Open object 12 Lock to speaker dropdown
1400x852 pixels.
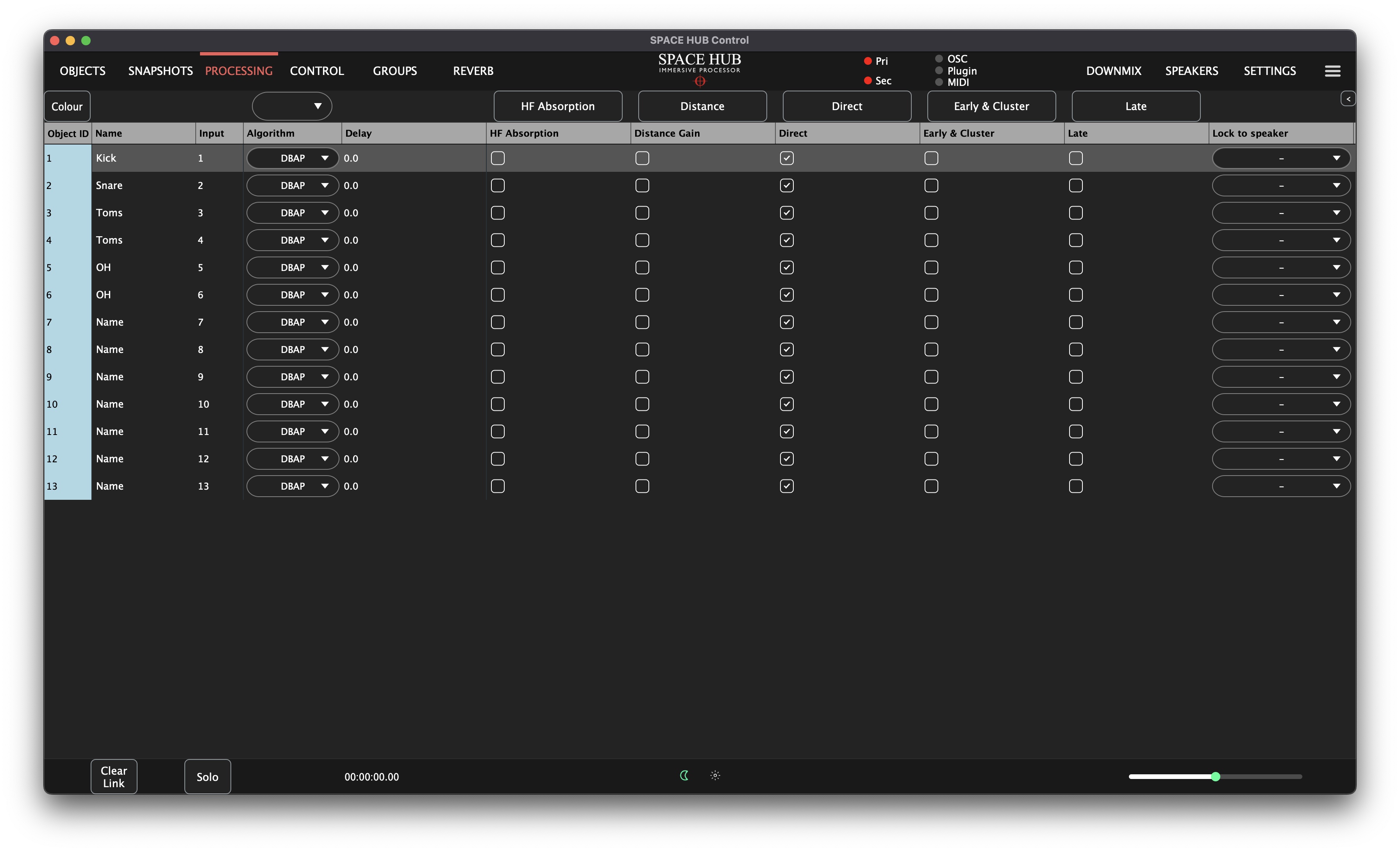click(1281, 459)
